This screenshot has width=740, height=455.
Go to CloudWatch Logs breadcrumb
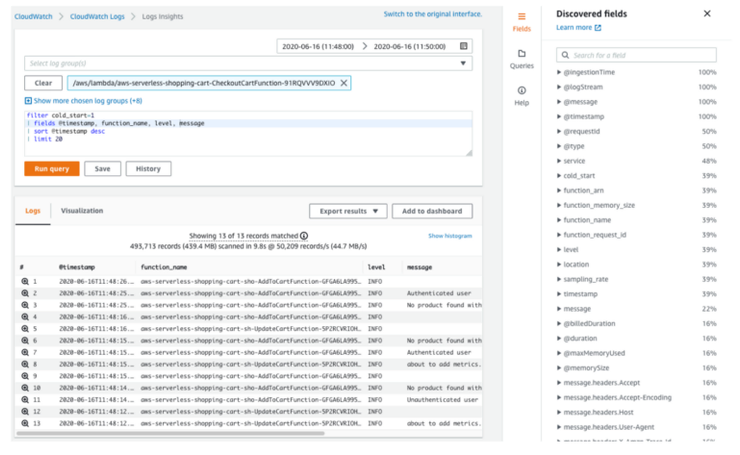point(97,17)
